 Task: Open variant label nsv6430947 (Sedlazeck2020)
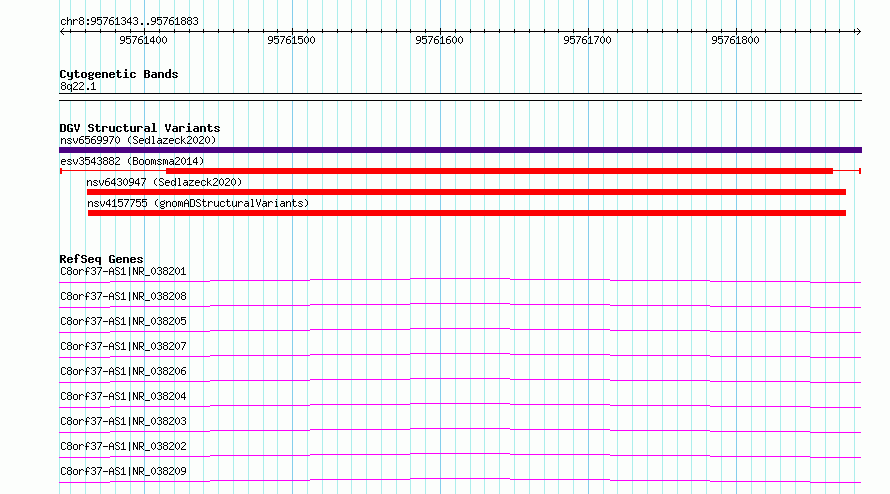coord(164,182)
